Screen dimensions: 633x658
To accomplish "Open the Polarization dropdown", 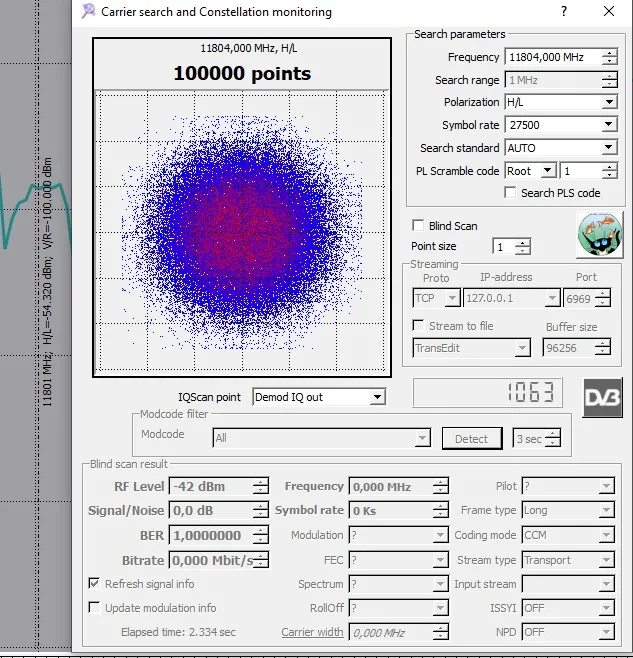I will tap(609, 102).
